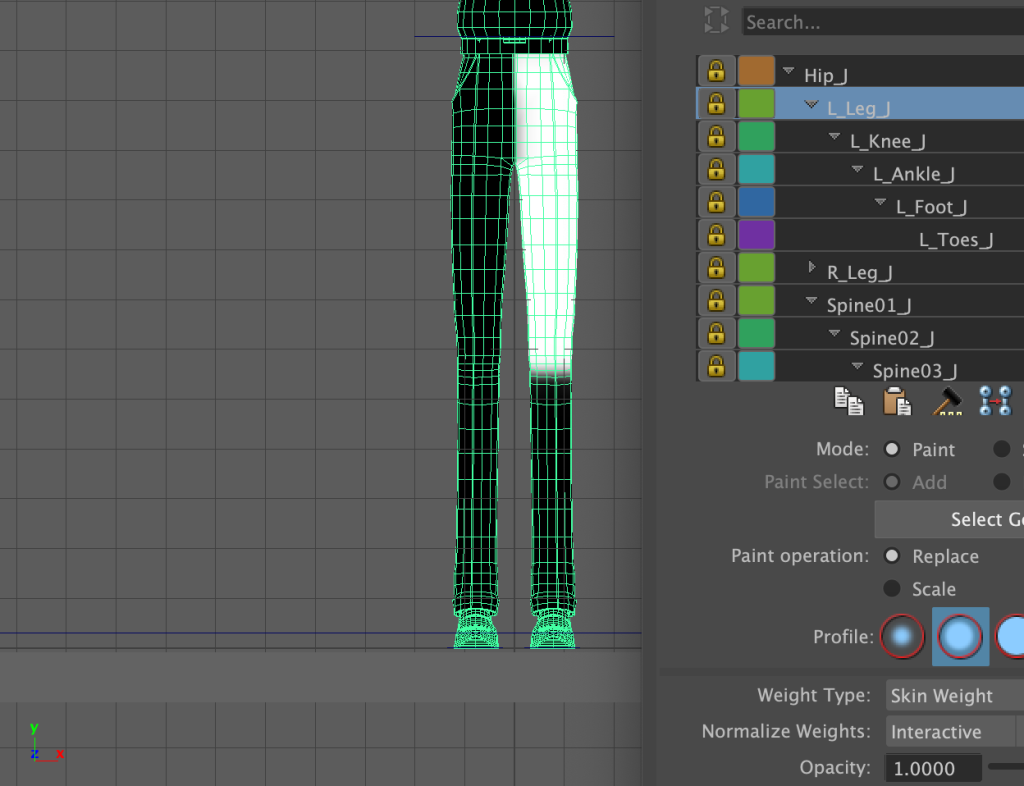The height and width of the screenshot is (786, 1024).
Task: Click the Move weights to influences icon
Action: click(x=995, y=402)
